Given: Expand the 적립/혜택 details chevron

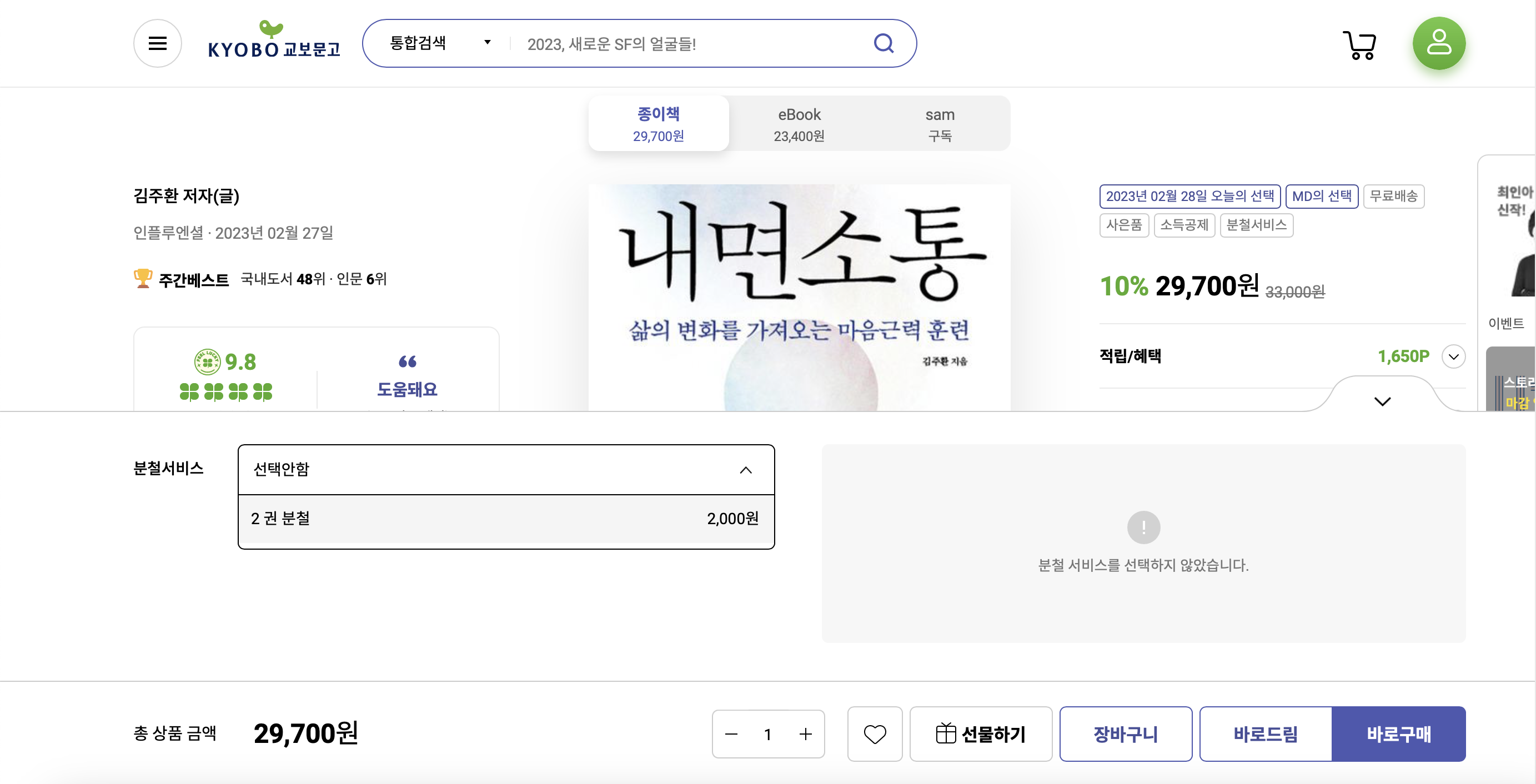Looking at the screenshot, I should [x=1453, y=356].
